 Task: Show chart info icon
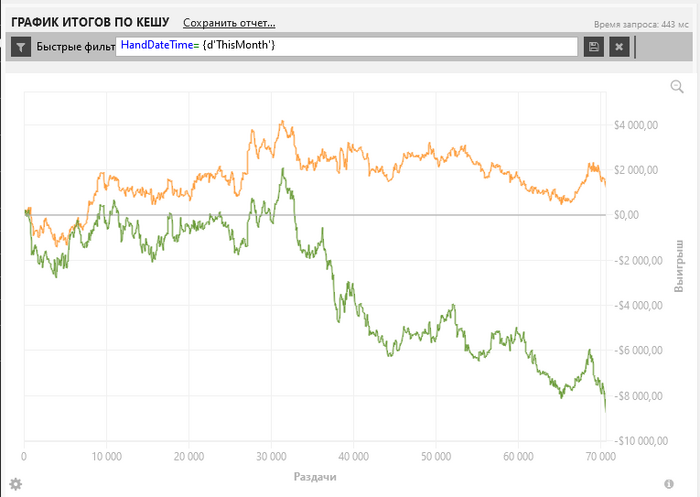[x=669, y=484]
